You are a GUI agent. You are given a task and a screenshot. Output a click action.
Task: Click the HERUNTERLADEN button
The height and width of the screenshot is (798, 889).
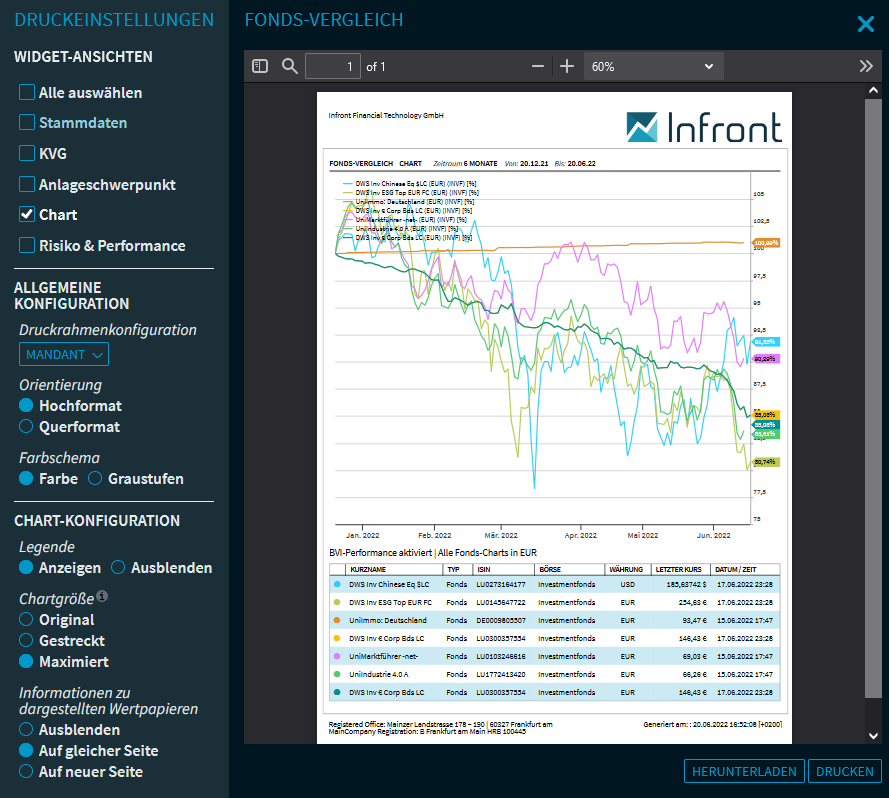coord(744,771)
